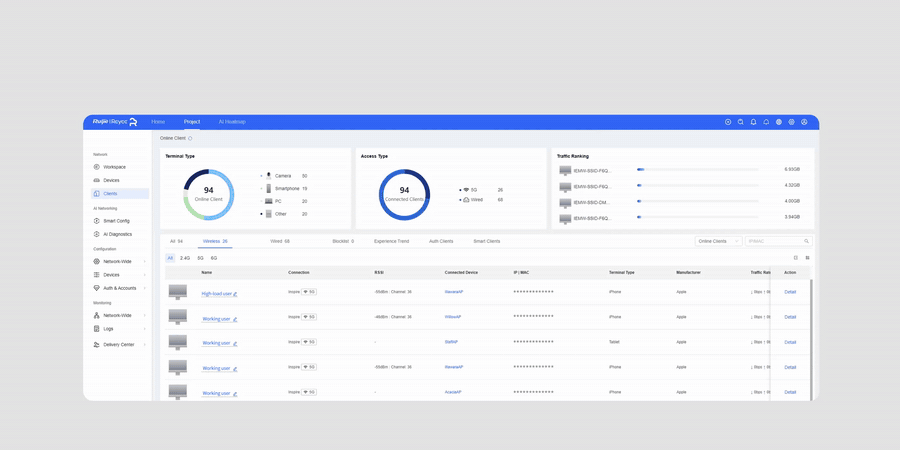Click the refresh icon beside Online Client

pos(191,138)
